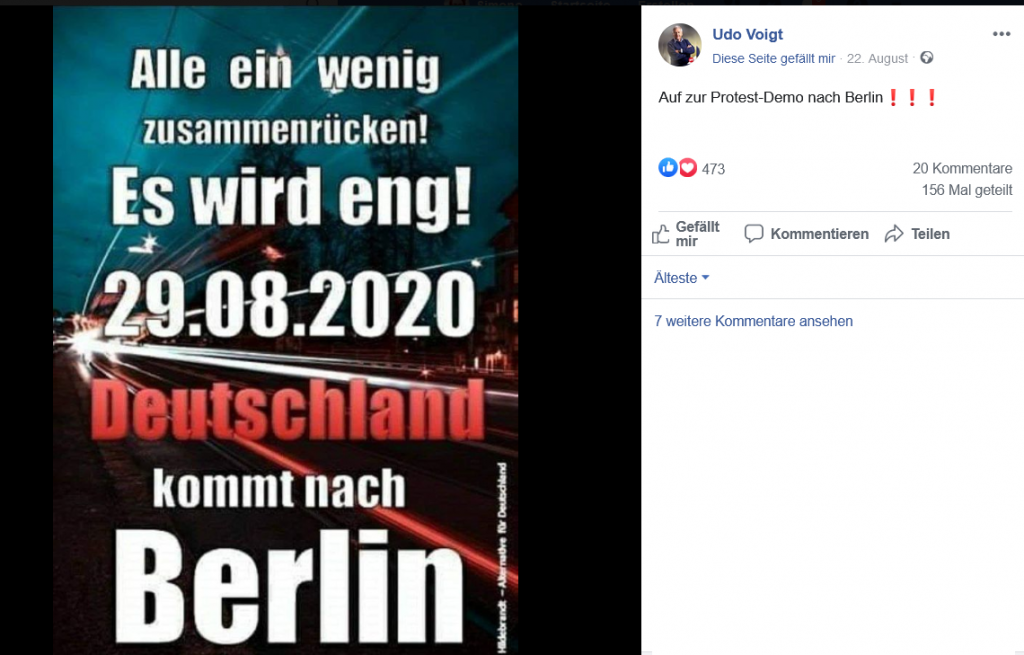Open Udo Voigt's profile picture
The height and width of the screenshot is (655, 1024).
coord(680,45)
